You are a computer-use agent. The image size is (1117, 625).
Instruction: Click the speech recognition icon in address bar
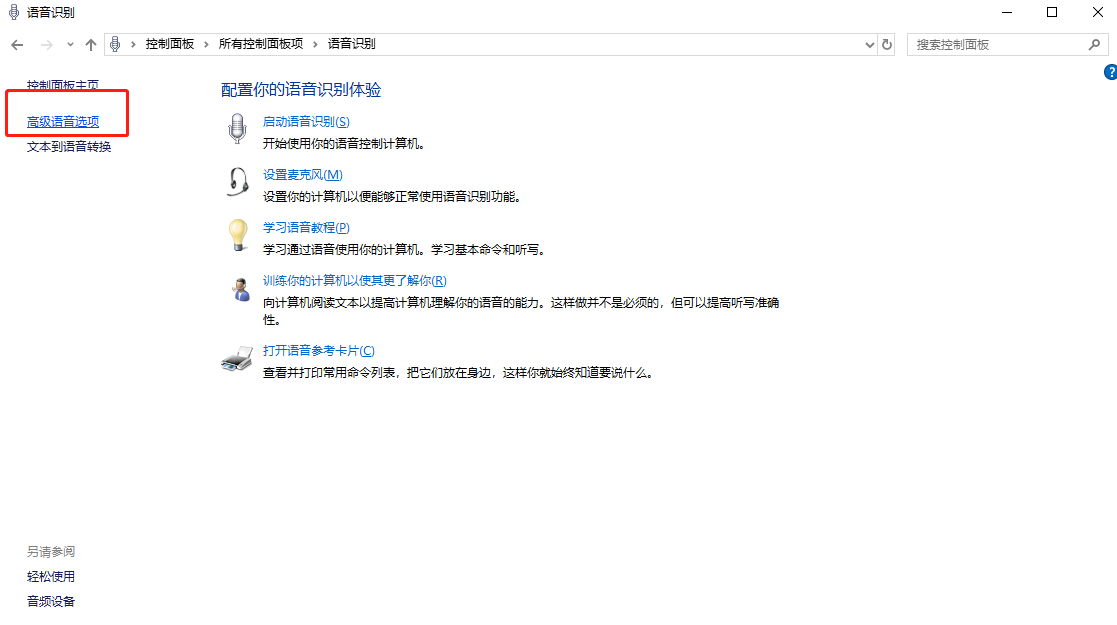[115, 44]
